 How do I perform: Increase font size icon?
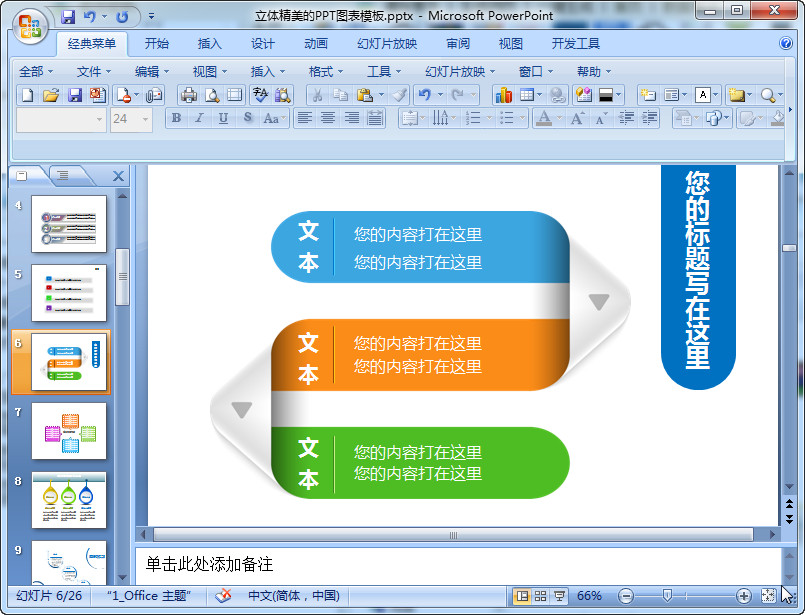click(x=577, y=119)
